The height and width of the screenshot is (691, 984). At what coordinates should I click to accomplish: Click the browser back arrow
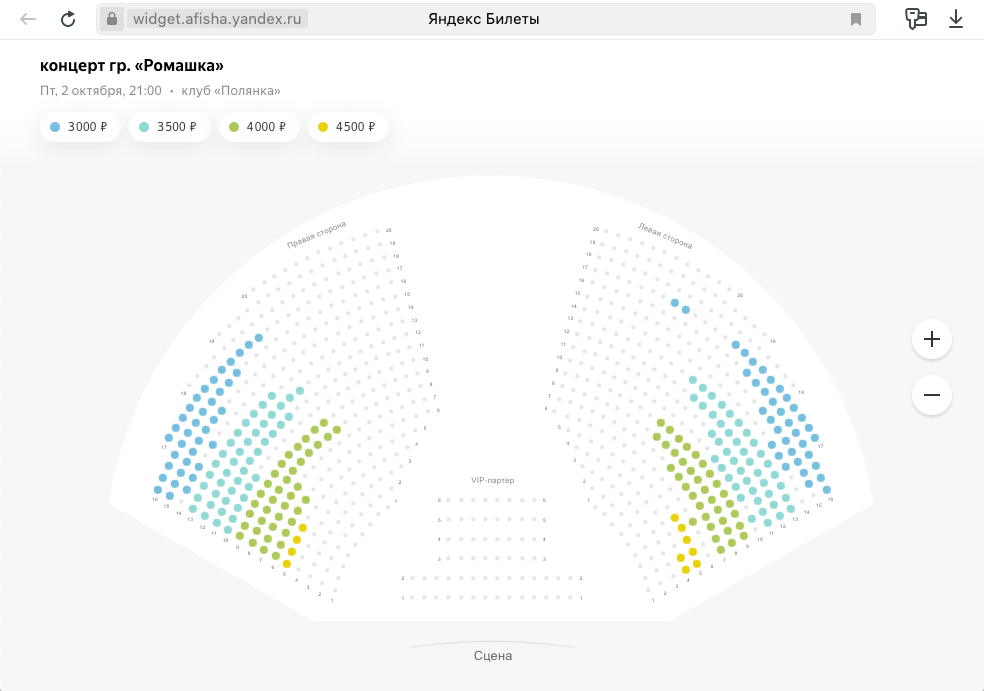(28, 19)
